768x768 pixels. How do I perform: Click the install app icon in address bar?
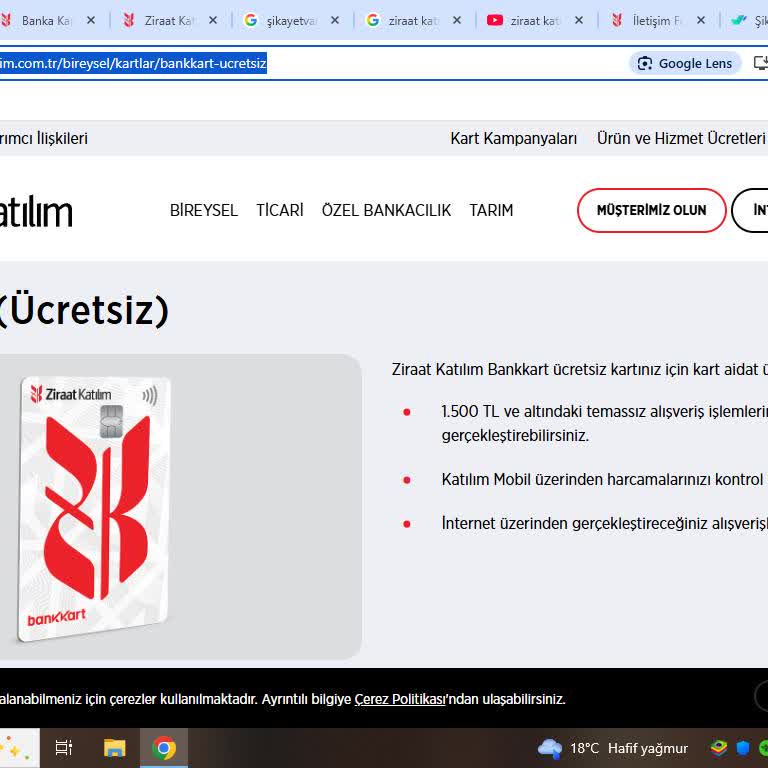(x=761, y=63)
